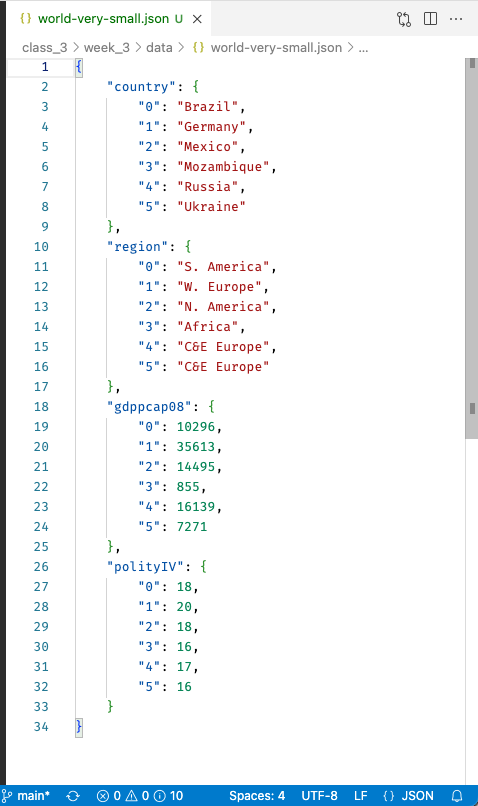Select JSON language mode
The height and width of the screenshot is (806, 478).
pyautogui.click(x=409, y=796)
